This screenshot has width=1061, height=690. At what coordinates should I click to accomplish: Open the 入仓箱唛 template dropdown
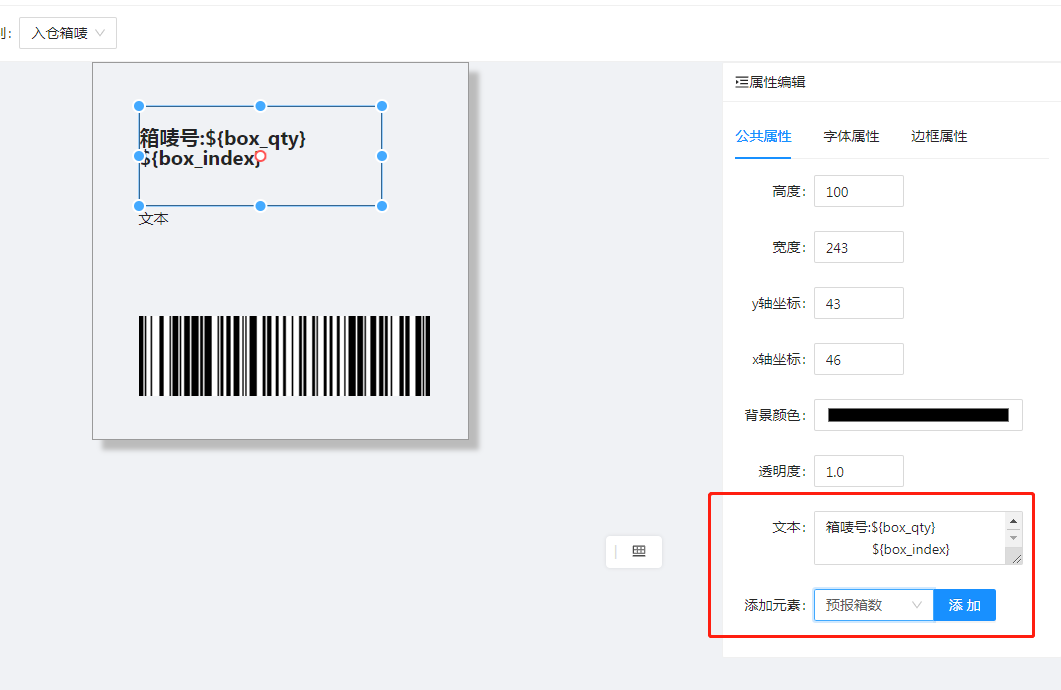(68, 33)
